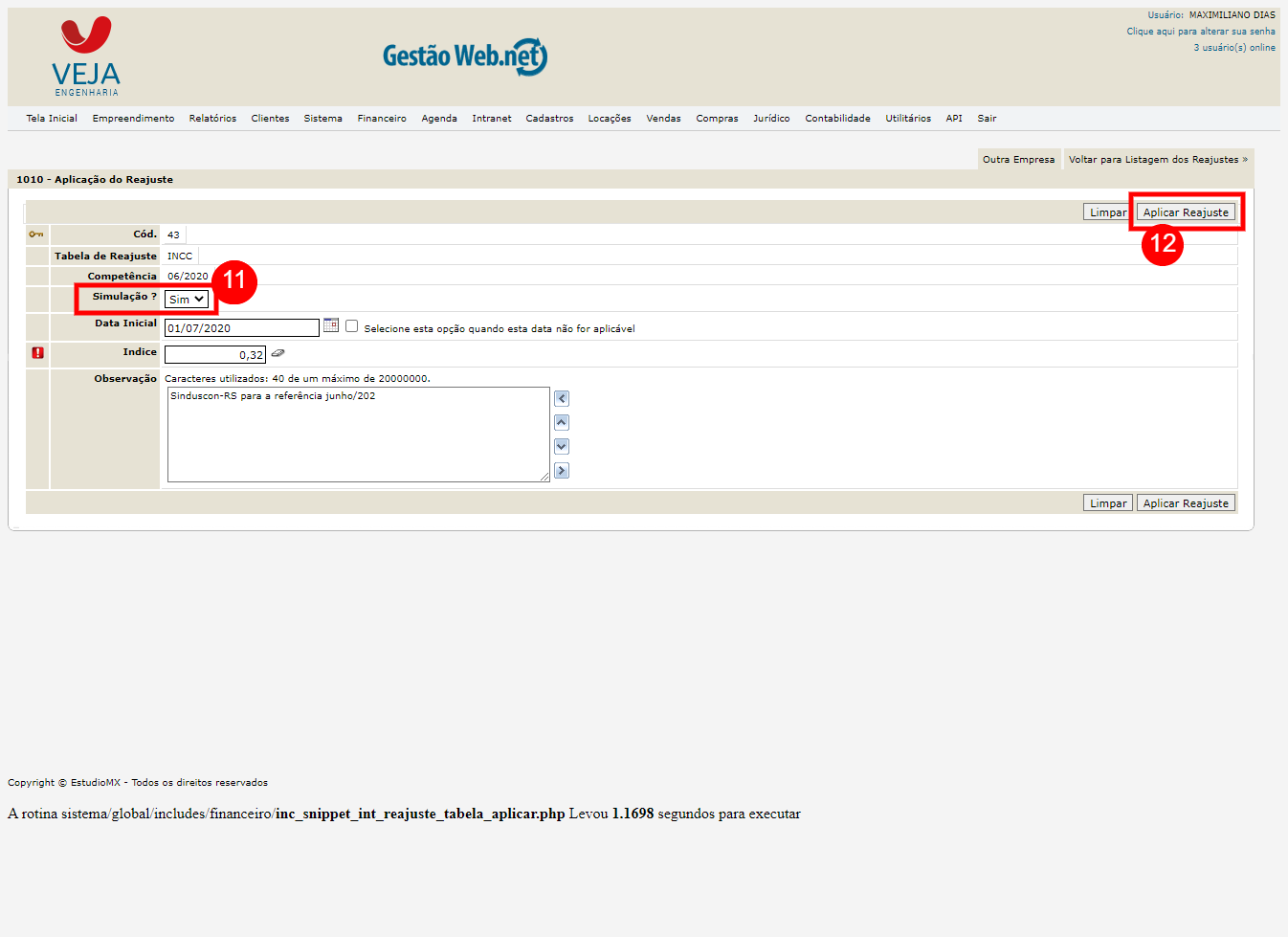
Task: Click the down arrow beside Observação box
Action: click(562, 446)
